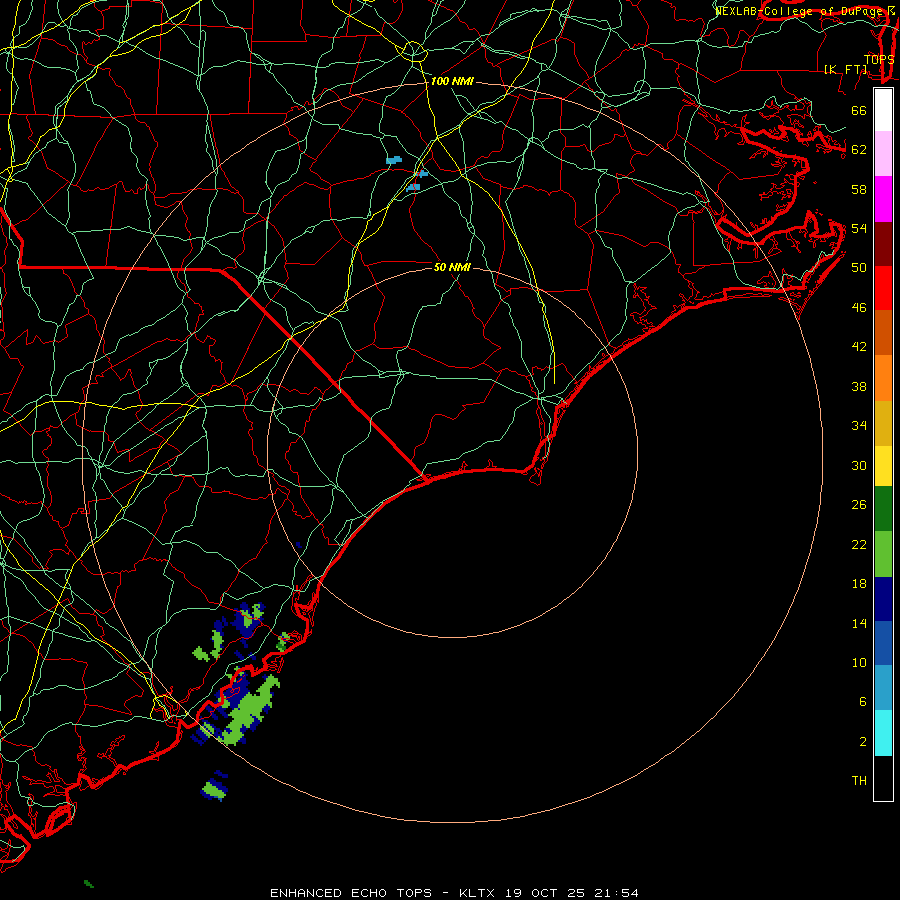Click the "50 NMI" range ring label
This screenshot has height=900, width=900.
coord(452,267)
